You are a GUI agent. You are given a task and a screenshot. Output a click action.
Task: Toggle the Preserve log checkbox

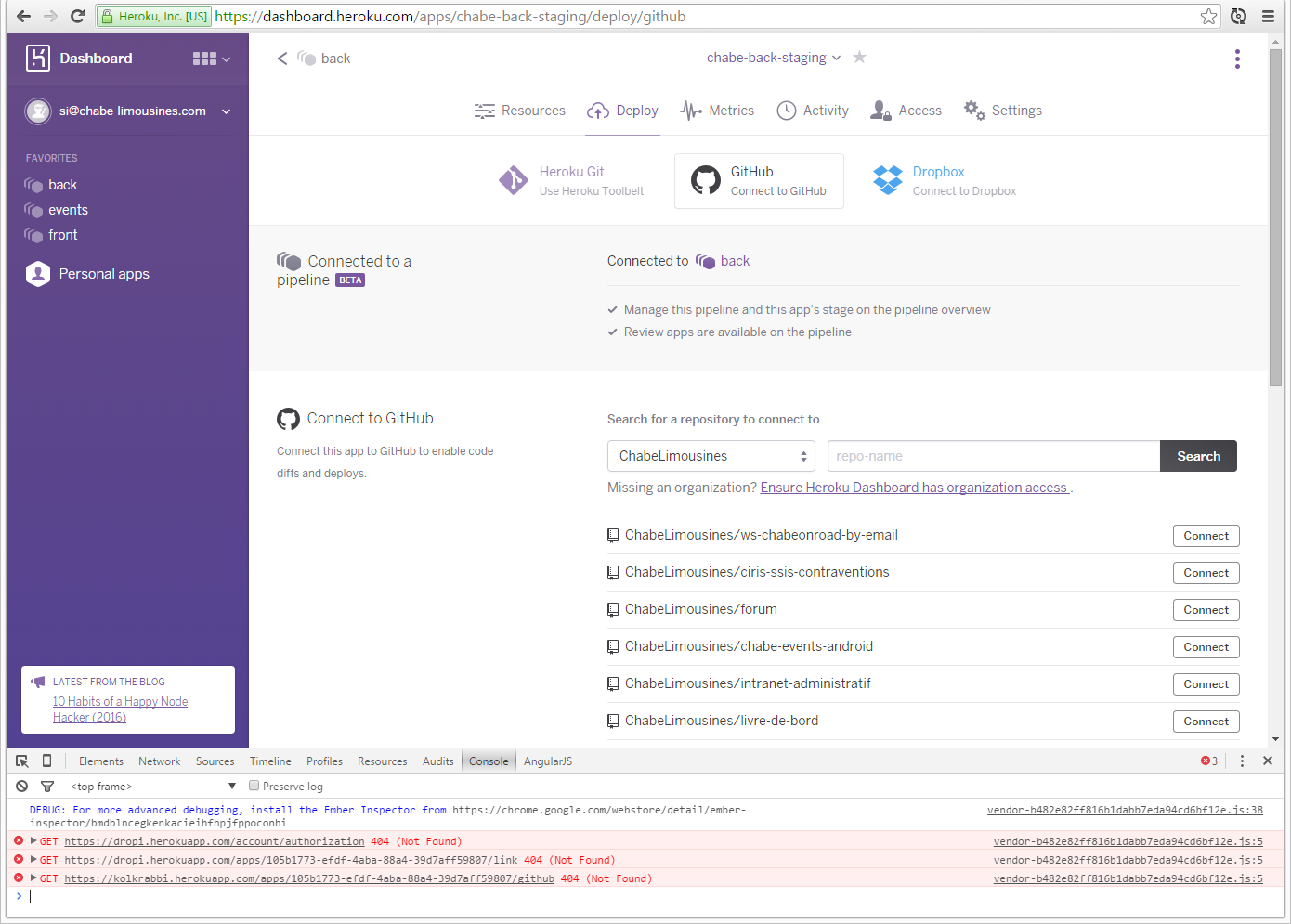click(x=254, y=786)
